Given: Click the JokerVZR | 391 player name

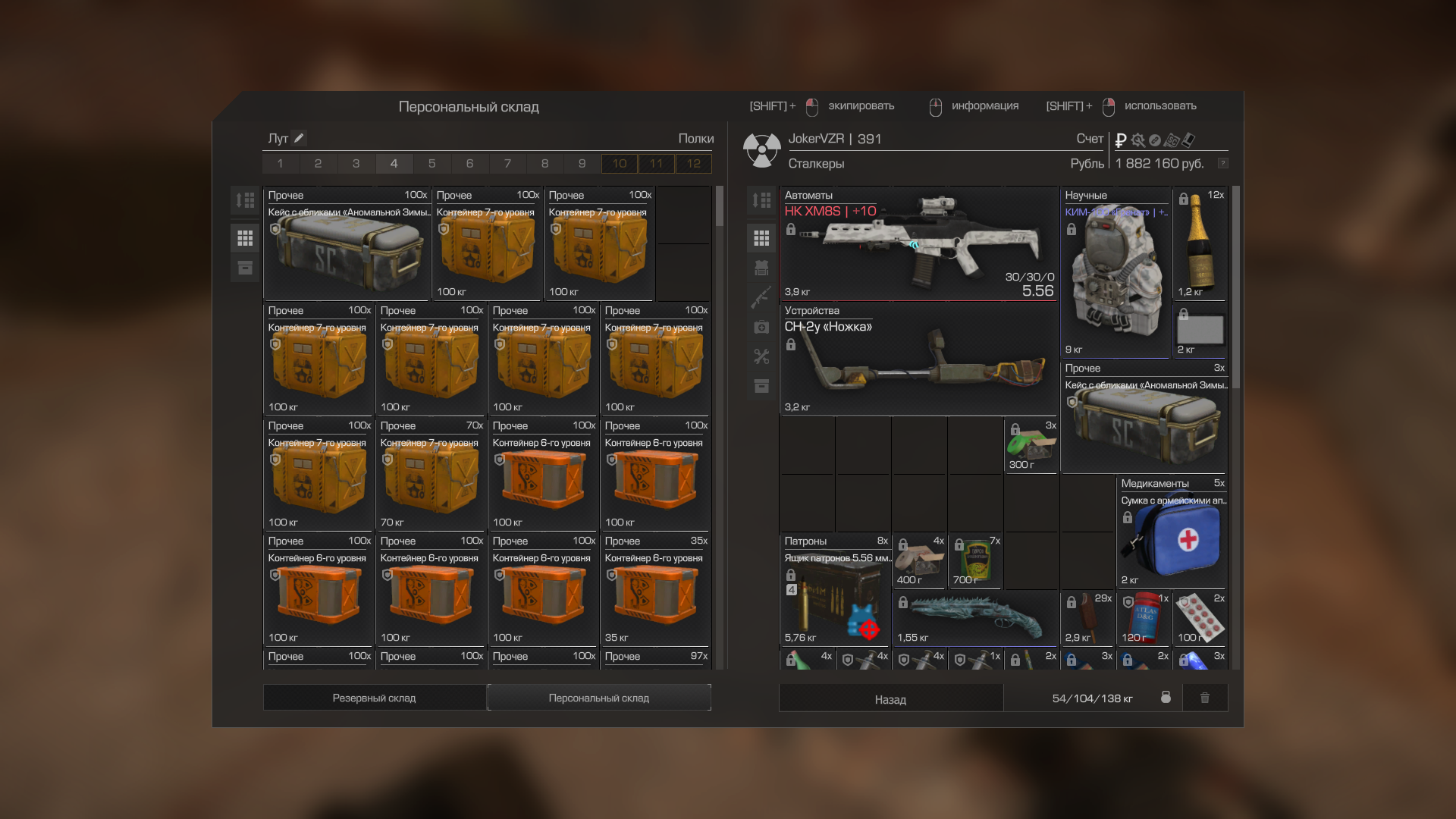Looking at the screenshot, I should point(834,139).
